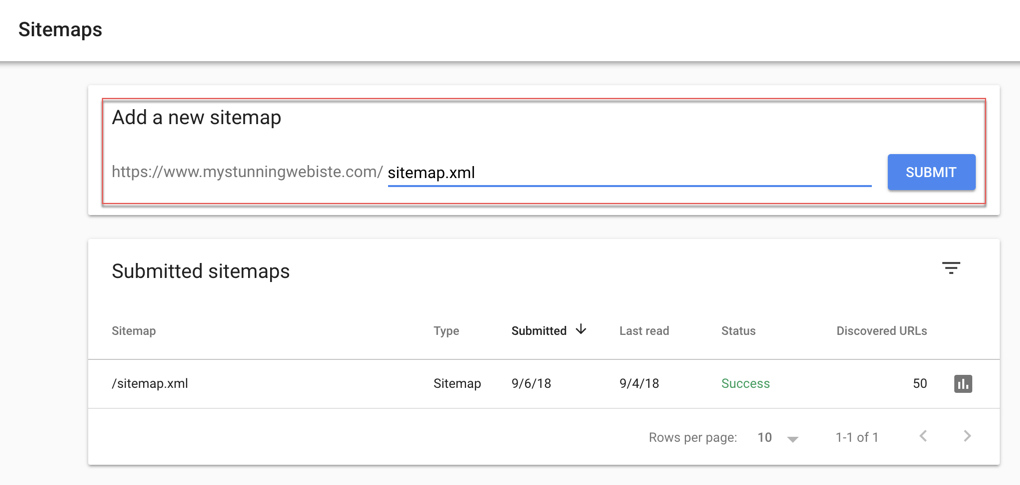Click the Sitemaps page title
This screenshot has width=1020, height=485.
[60, 30]
